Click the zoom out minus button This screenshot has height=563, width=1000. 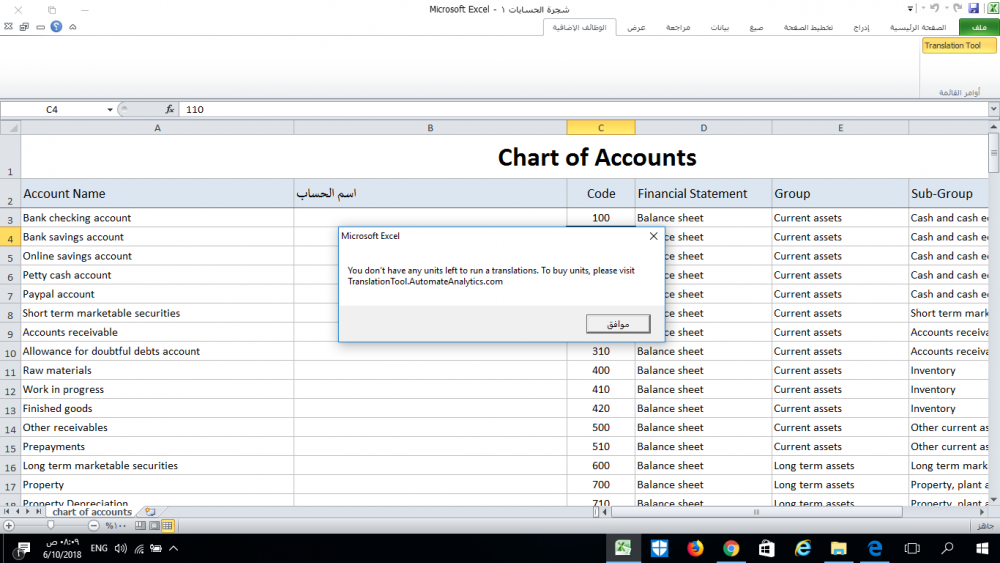pyautogui.click(x=94, y=526)
